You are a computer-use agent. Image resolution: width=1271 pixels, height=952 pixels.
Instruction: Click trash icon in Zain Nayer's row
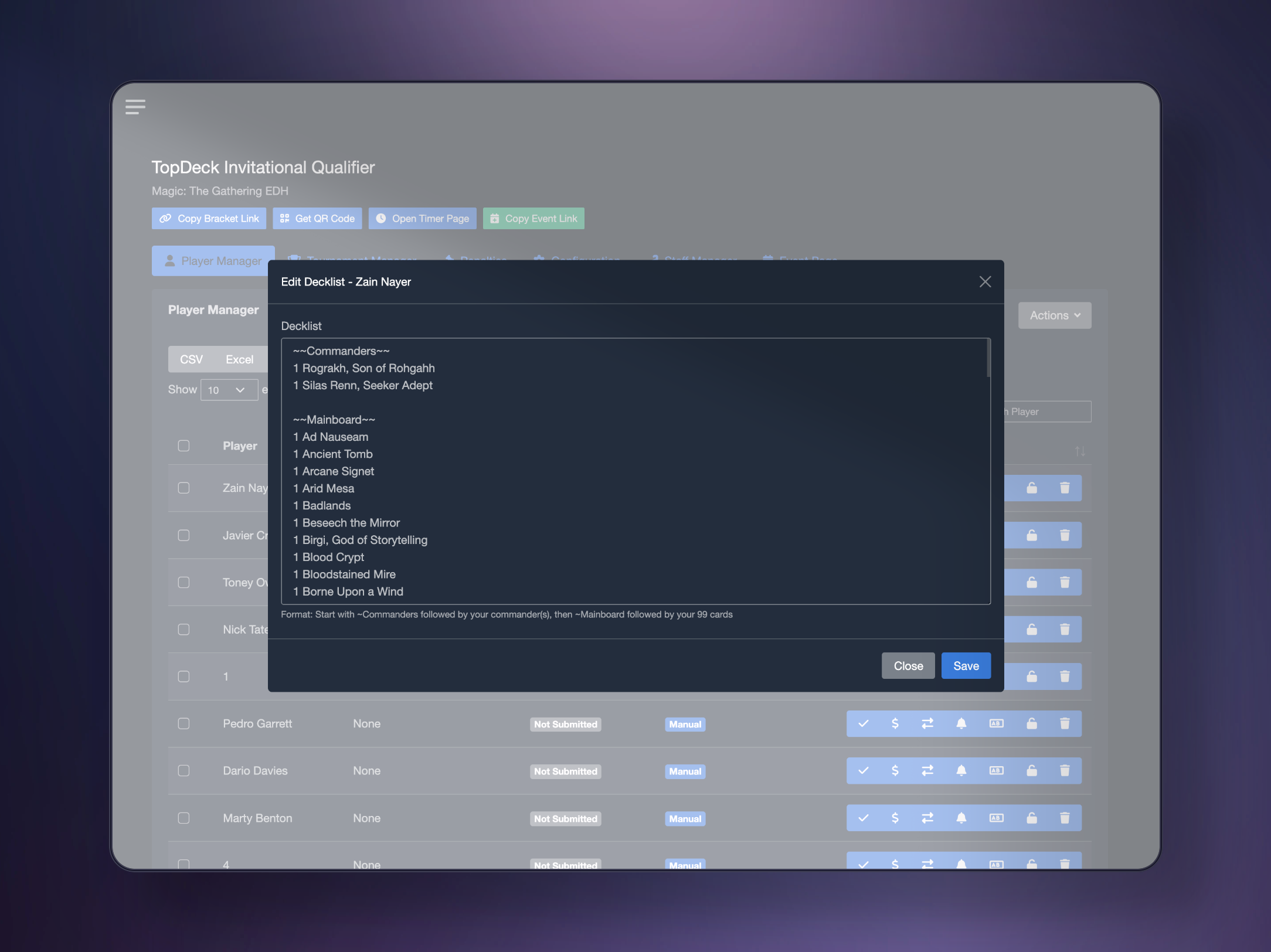pos(1065,488)
